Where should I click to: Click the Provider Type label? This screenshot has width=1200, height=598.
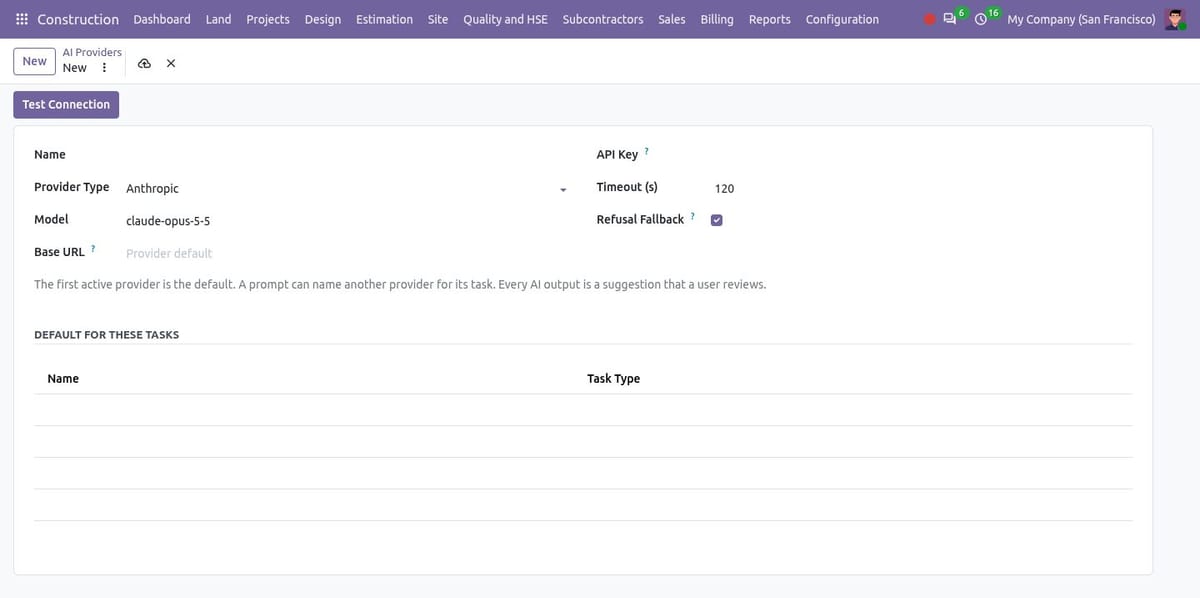pos(72,187)
